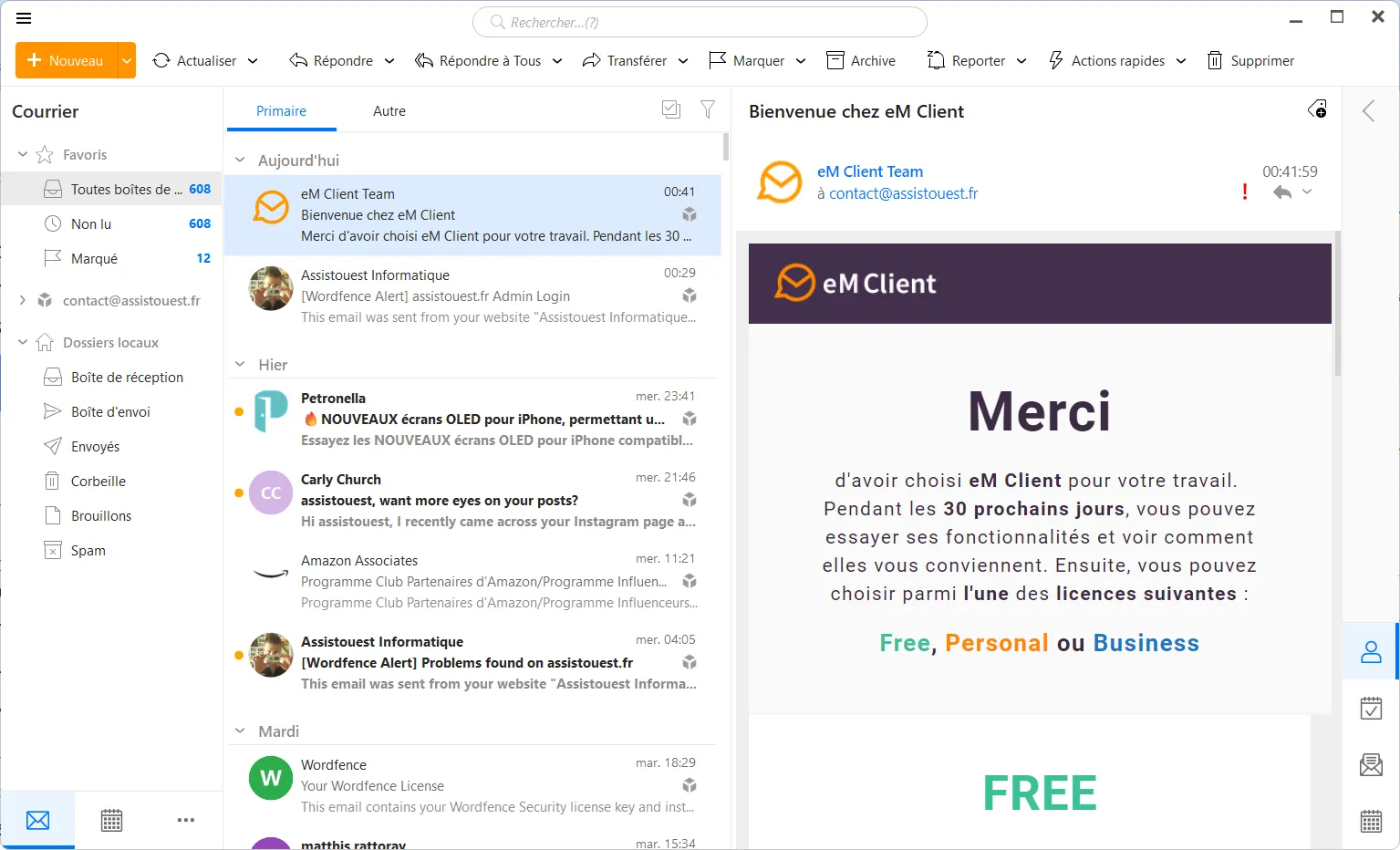The width and height of the screenshot is (1400, 850).
Task: Open the Transférer dropdown arrow
Action: tap(683, 61)
